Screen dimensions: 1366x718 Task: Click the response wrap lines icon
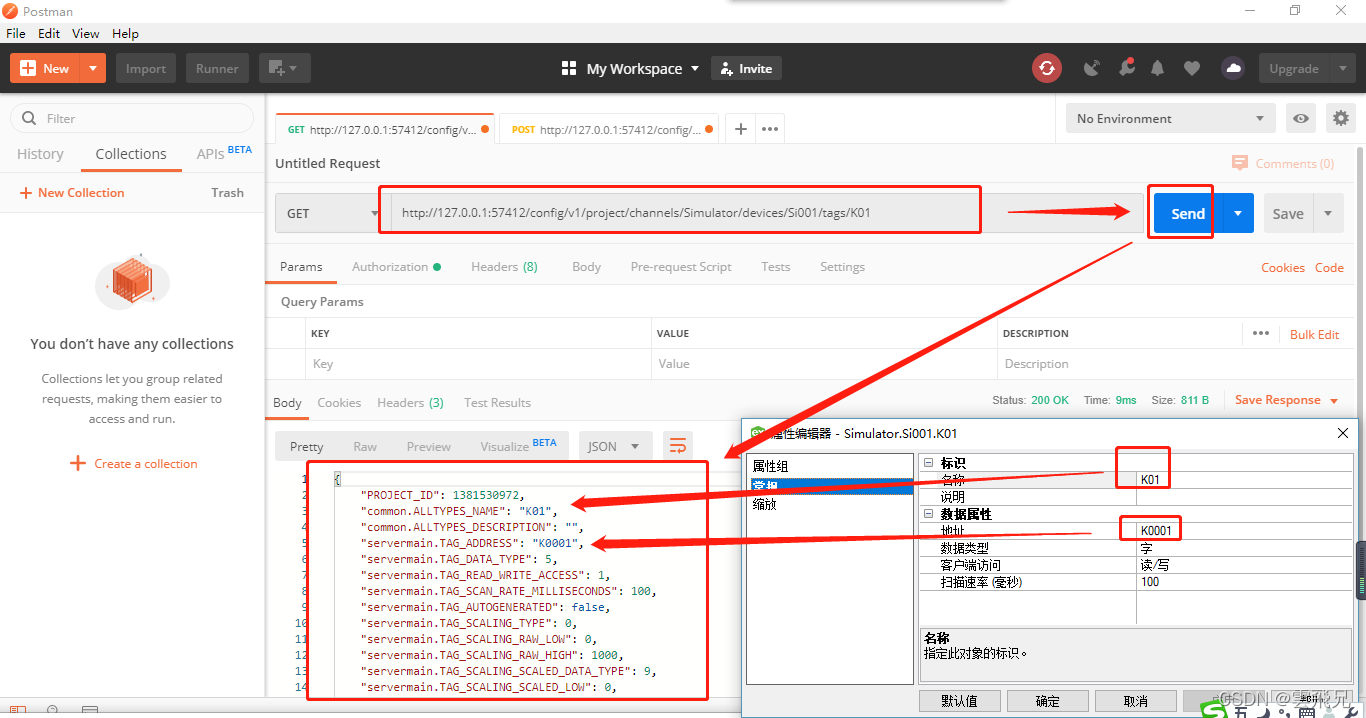(x=678, y=446)
